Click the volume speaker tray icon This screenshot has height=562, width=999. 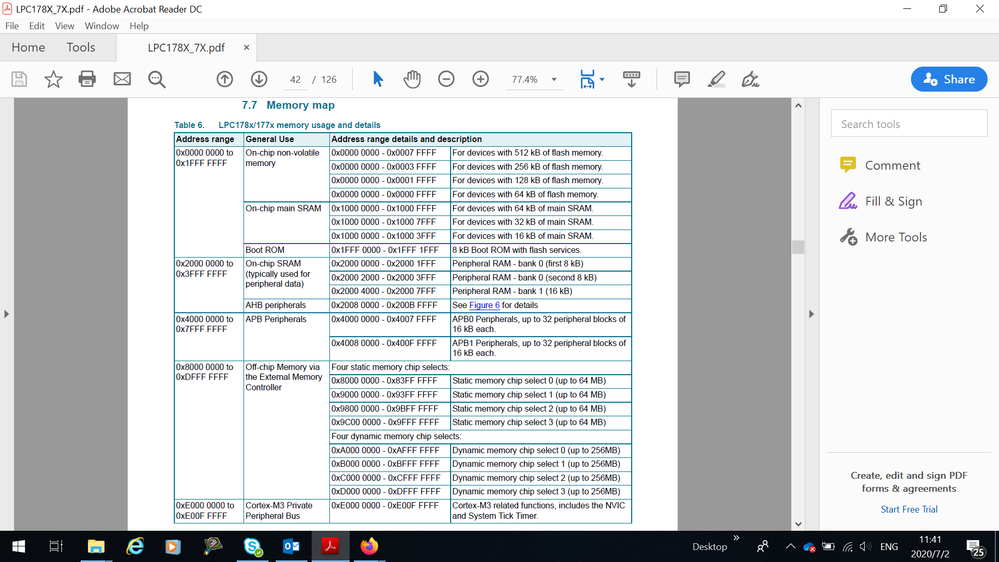click(x=865, y=547)
